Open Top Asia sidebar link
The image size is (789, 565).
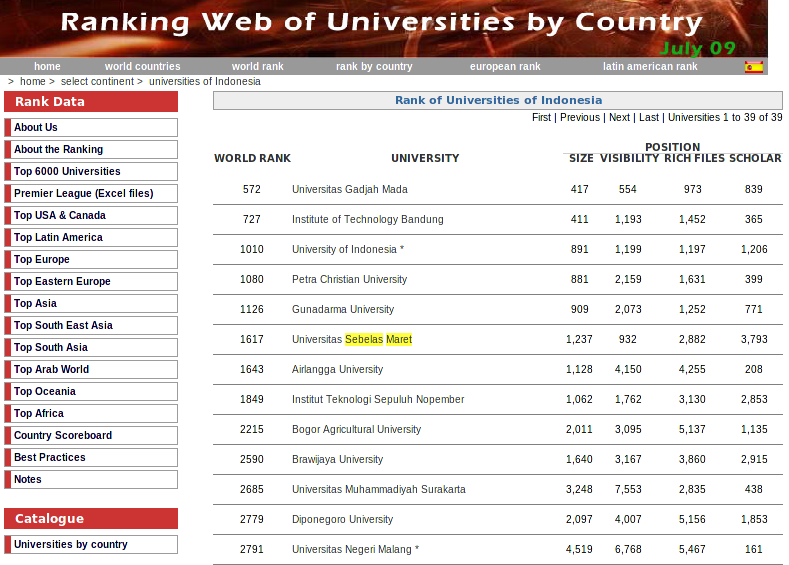point(91,303)
